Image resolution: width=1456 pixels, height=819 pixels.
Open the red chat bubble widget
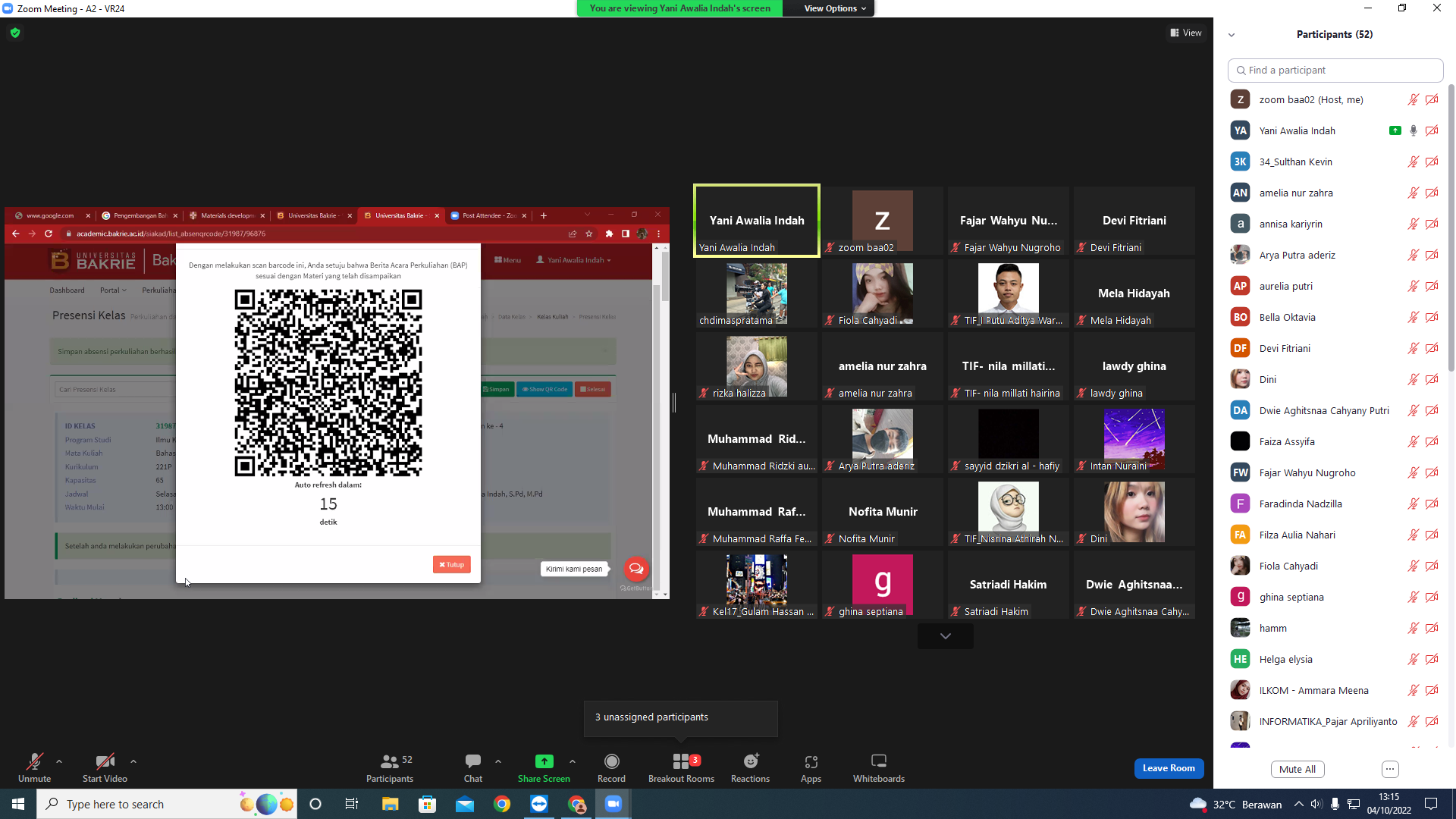[635, 569]
